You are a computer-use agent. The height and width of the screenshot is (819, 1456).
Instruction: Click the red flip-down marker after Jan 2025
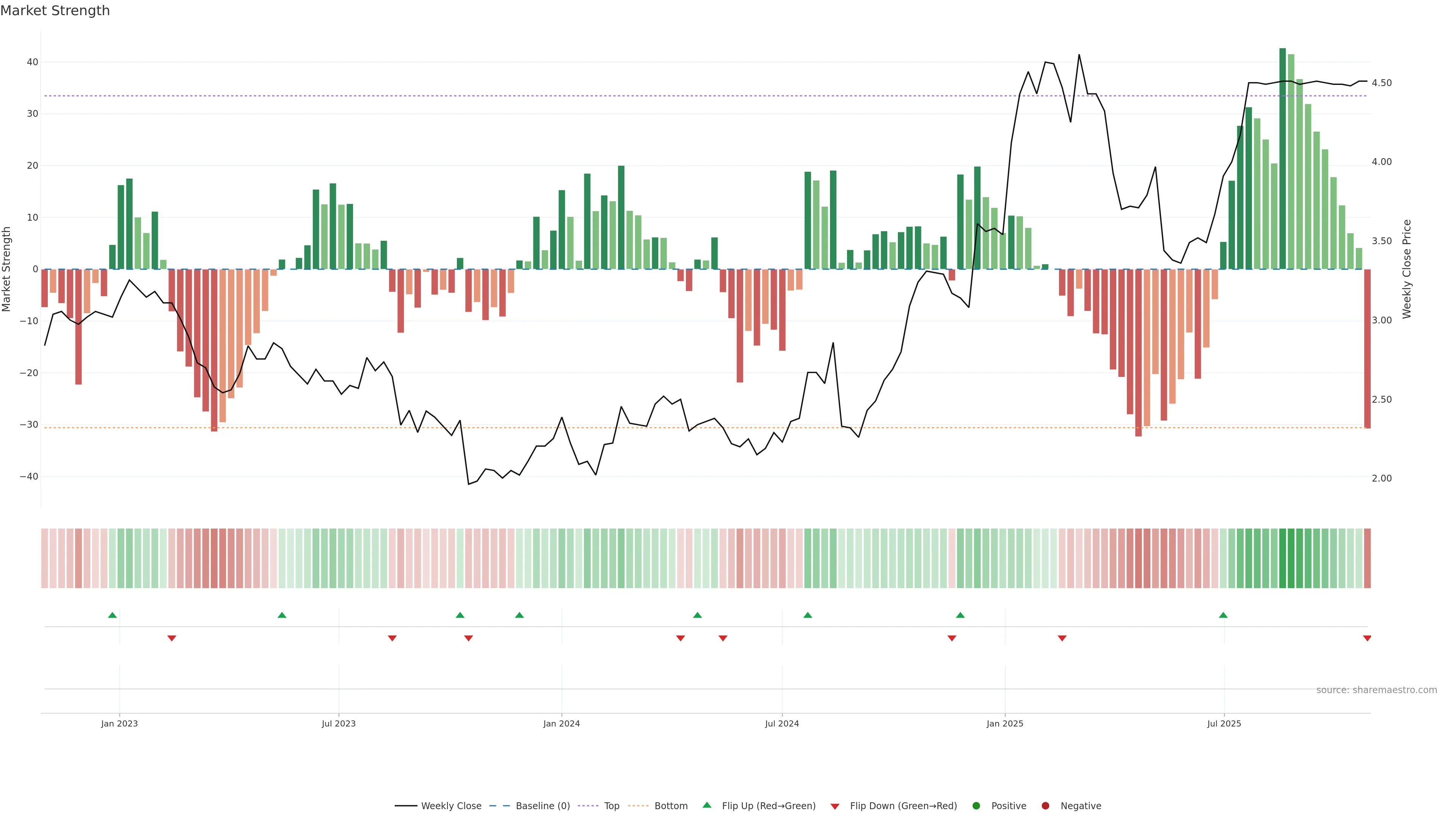(x=1062, y=638)
